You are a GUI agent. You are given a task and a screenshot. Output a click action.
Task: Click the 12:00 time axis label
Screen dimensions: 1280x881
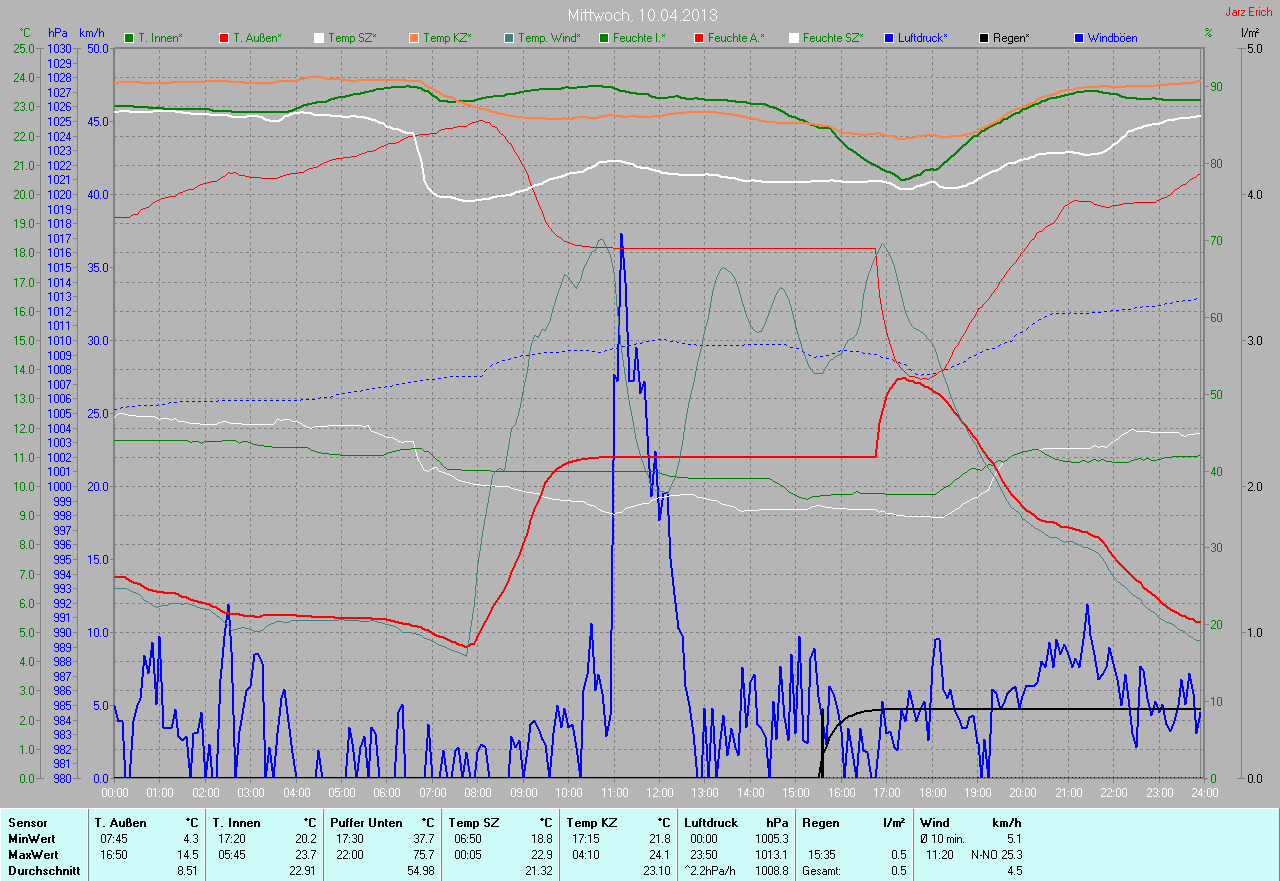[660, 793]
